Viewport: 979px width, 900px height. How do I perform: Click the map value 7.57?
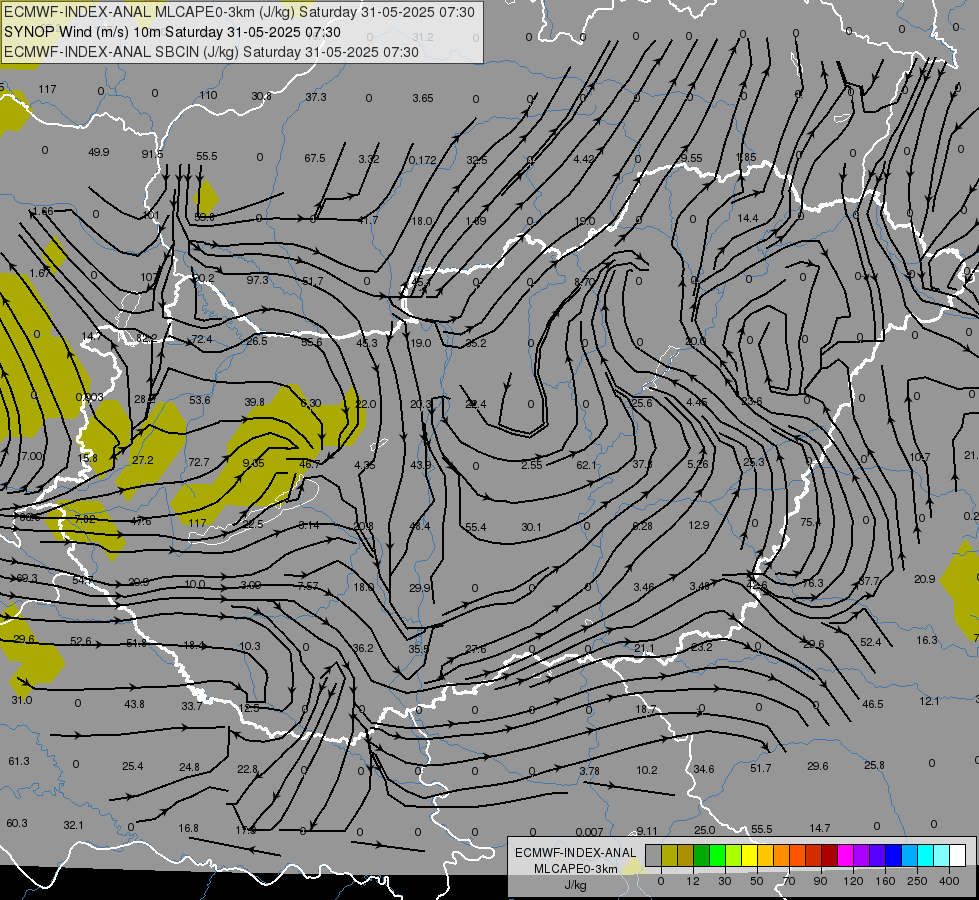tap(308, 586)
